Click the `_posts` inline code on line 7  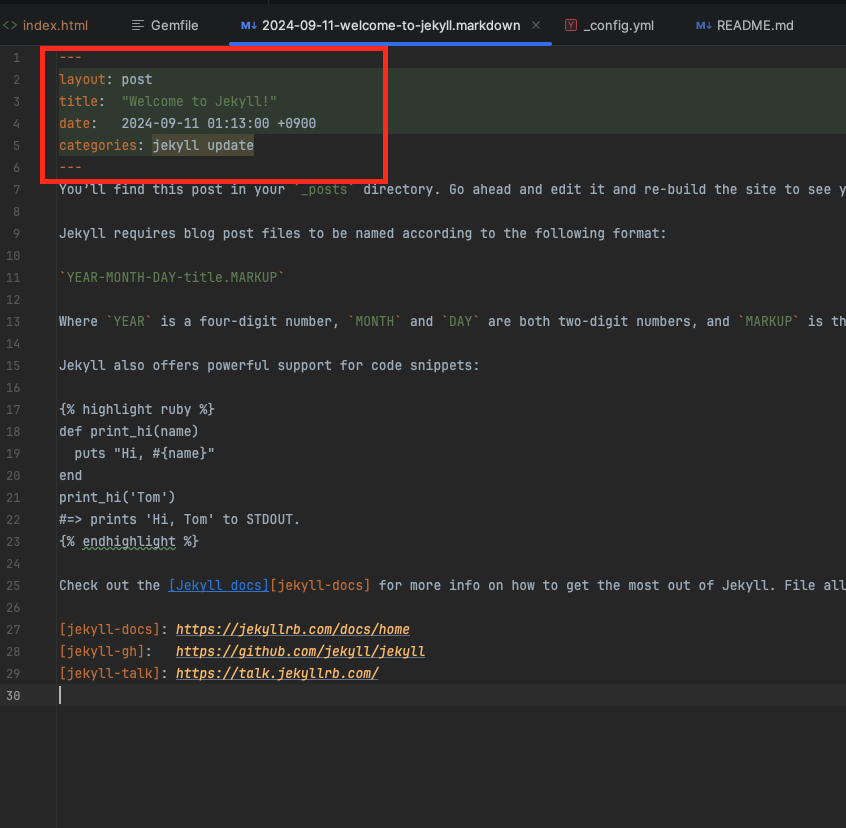pyautogui.click(x=324, y=189)
